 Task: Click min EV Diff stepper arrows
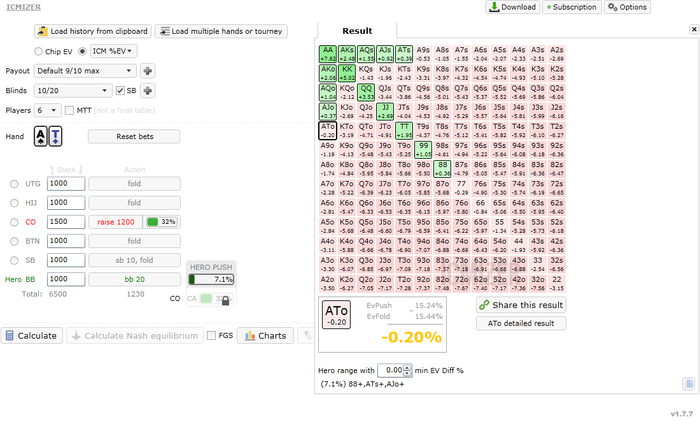click(x=407, y=370)
